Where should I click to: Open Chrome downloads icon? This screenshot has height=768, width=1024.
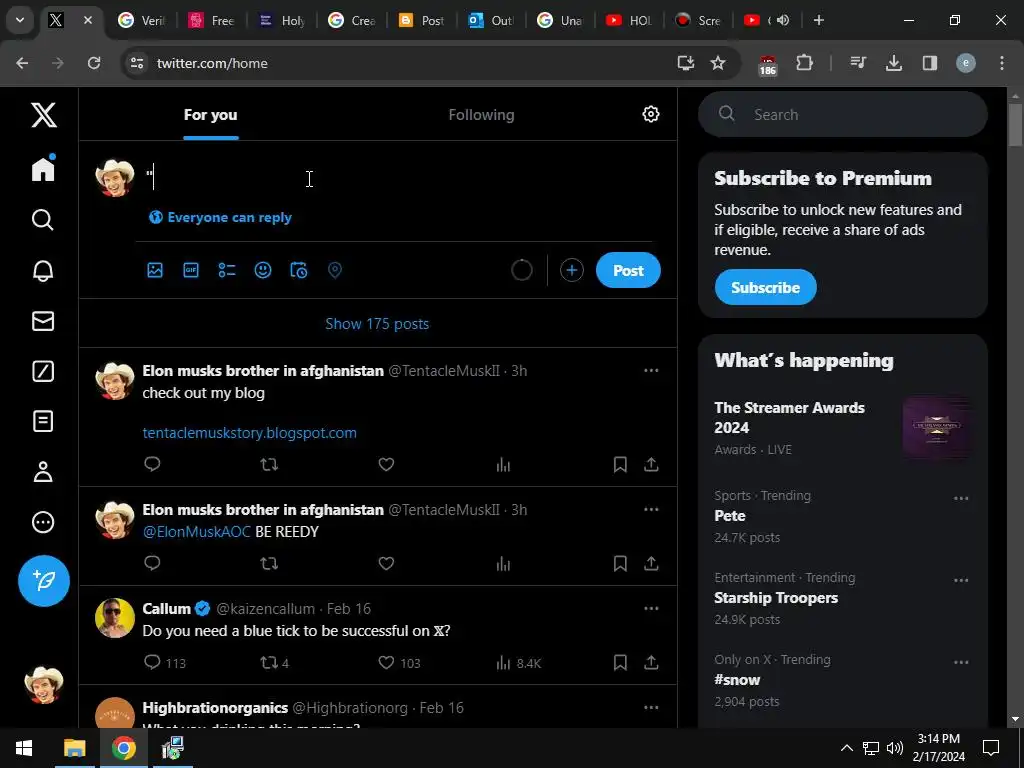click(893, 63)
